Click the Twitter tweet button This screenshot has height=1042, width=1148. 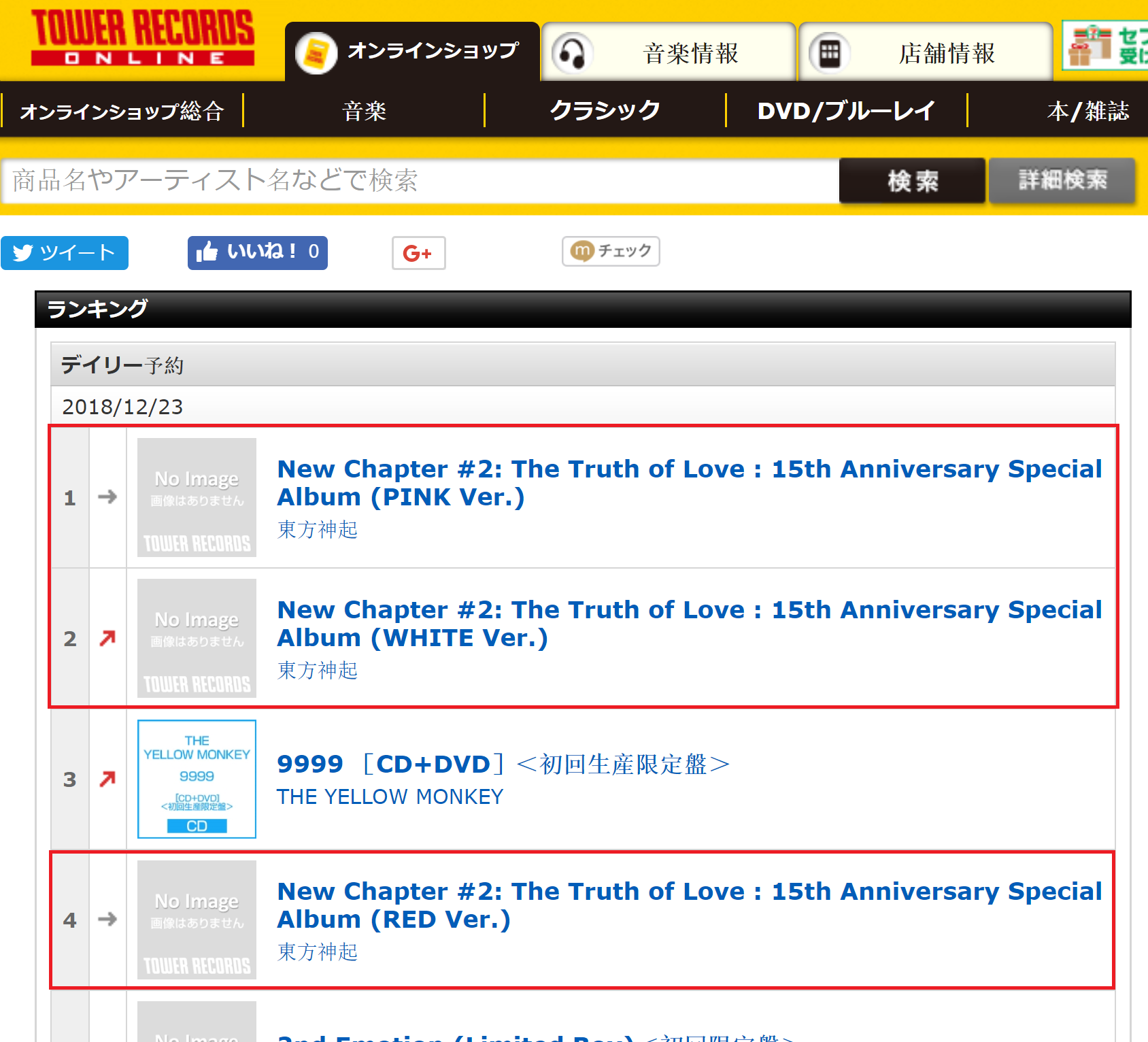coord(65,253)
